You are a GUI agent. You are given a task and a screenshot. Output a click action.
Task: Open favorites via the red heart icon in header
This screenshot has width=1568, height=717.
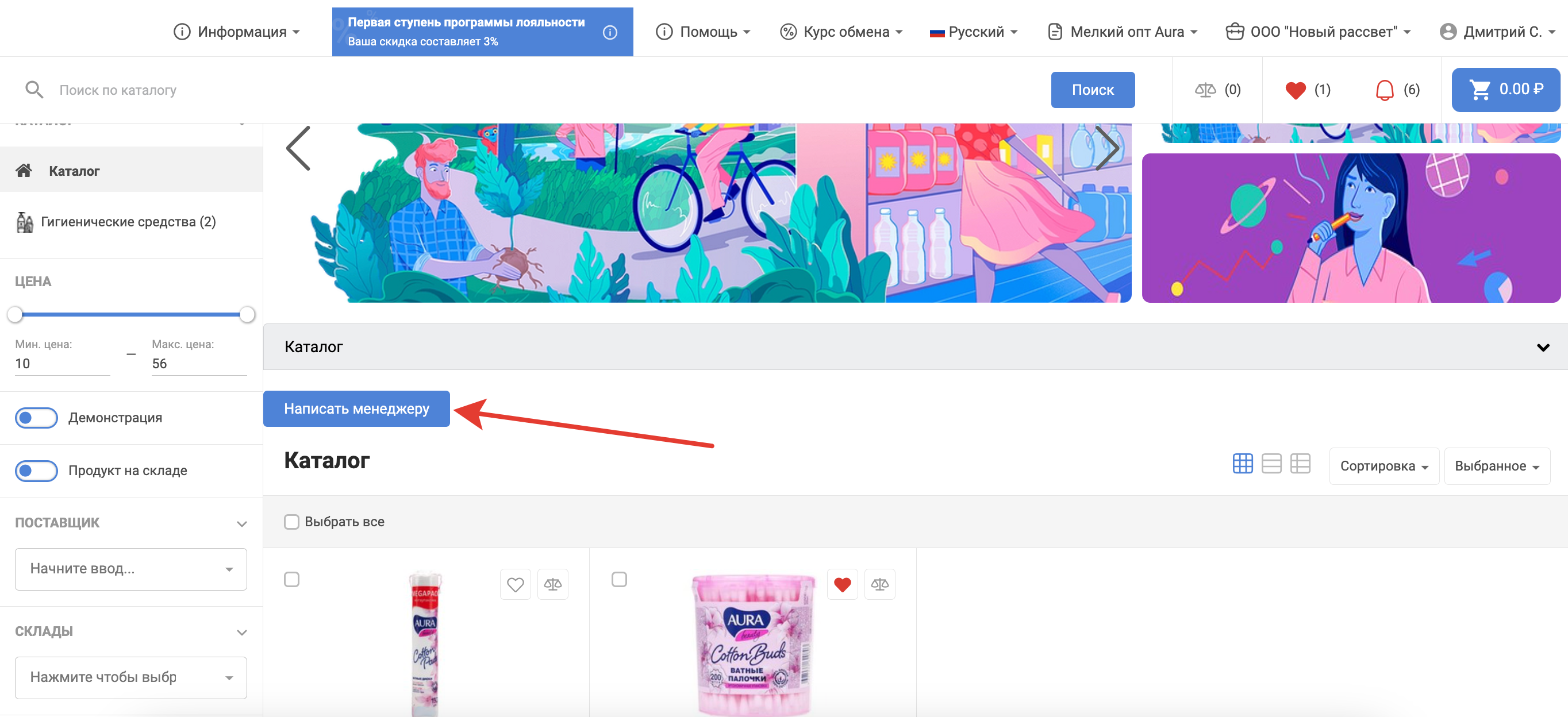click(x=1296, y=90)
